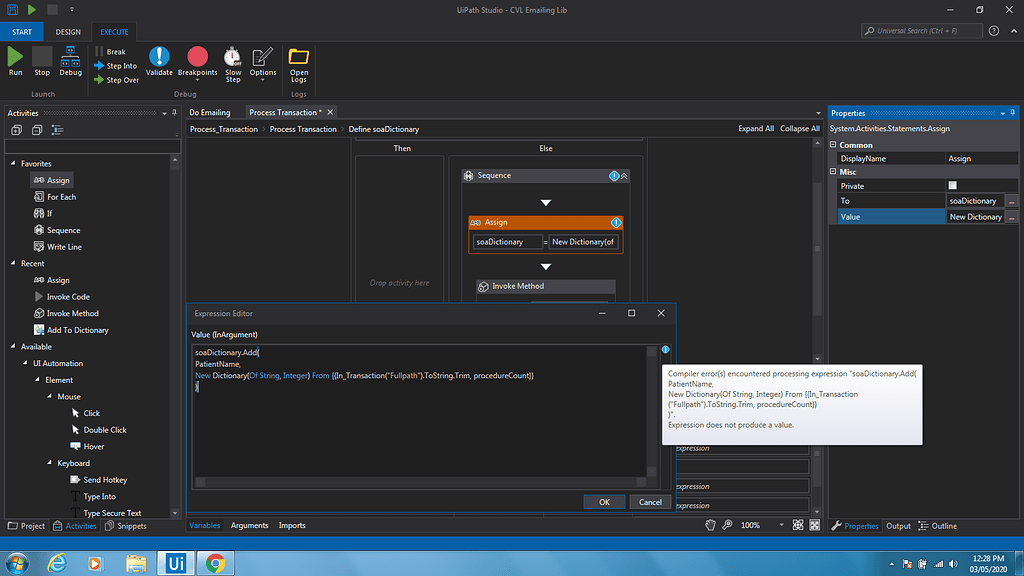
Task: Collapse the Sequence activity chevron
Action: pyautogui.click(x=625, y=176)
